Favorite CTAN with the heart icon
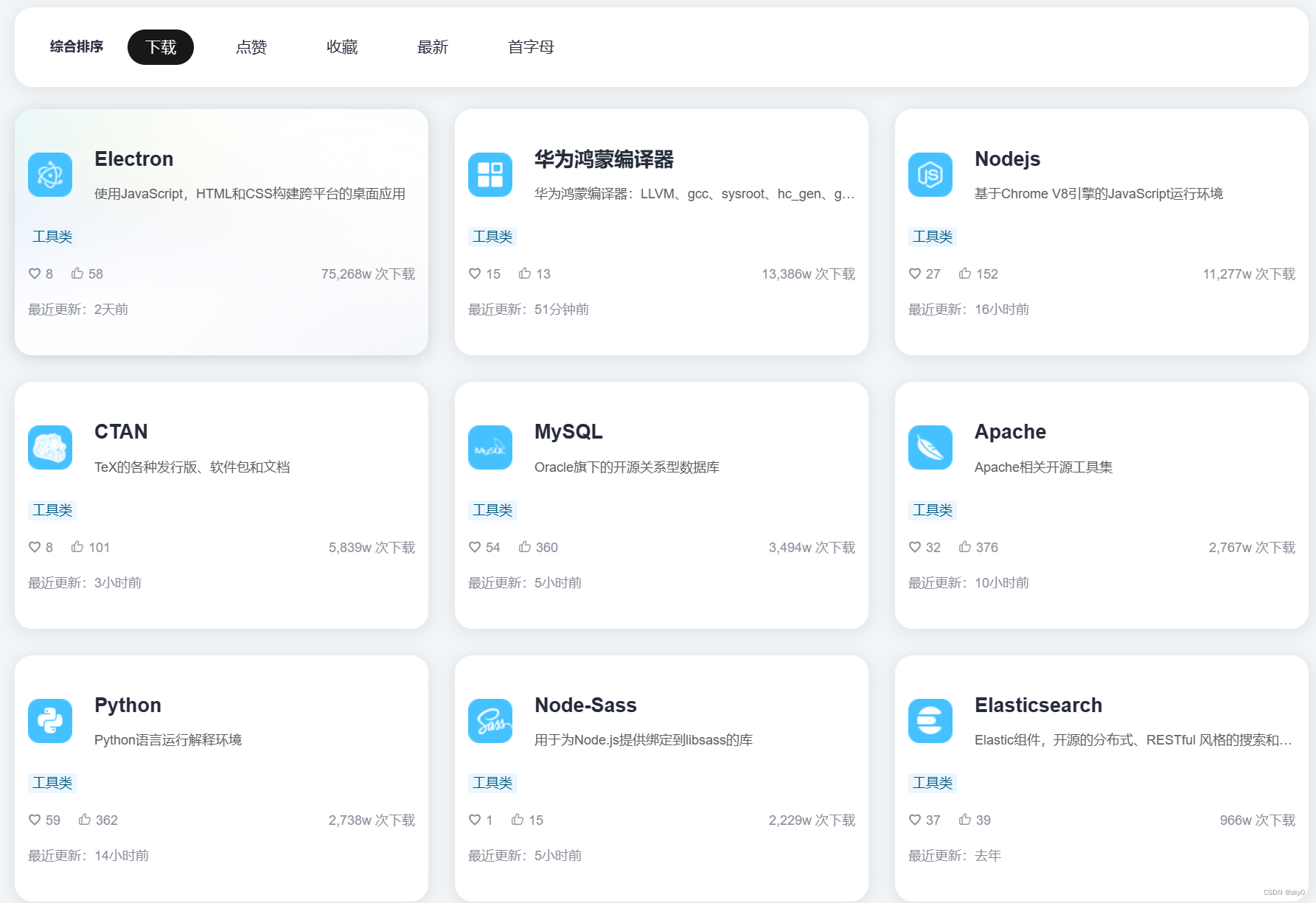 click(x=35, y=547)
